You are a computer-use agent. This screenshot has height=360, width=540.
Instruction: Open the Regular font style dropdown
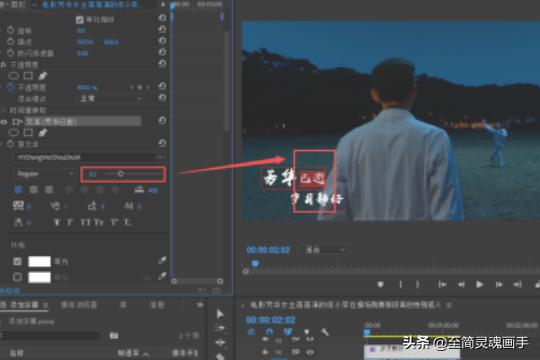pyautogui.click(x=45, y=174)
